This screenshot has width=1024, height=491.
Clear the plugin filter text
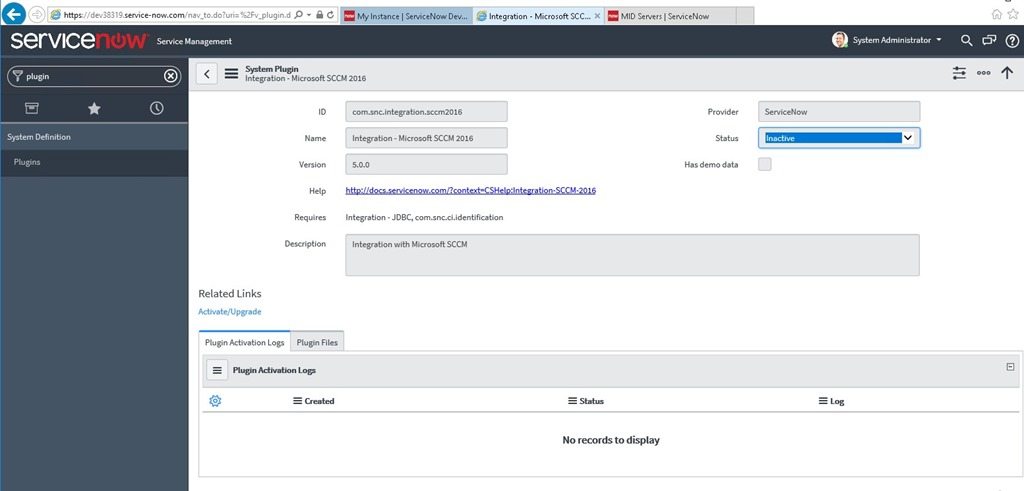click(x=170, y=76)
